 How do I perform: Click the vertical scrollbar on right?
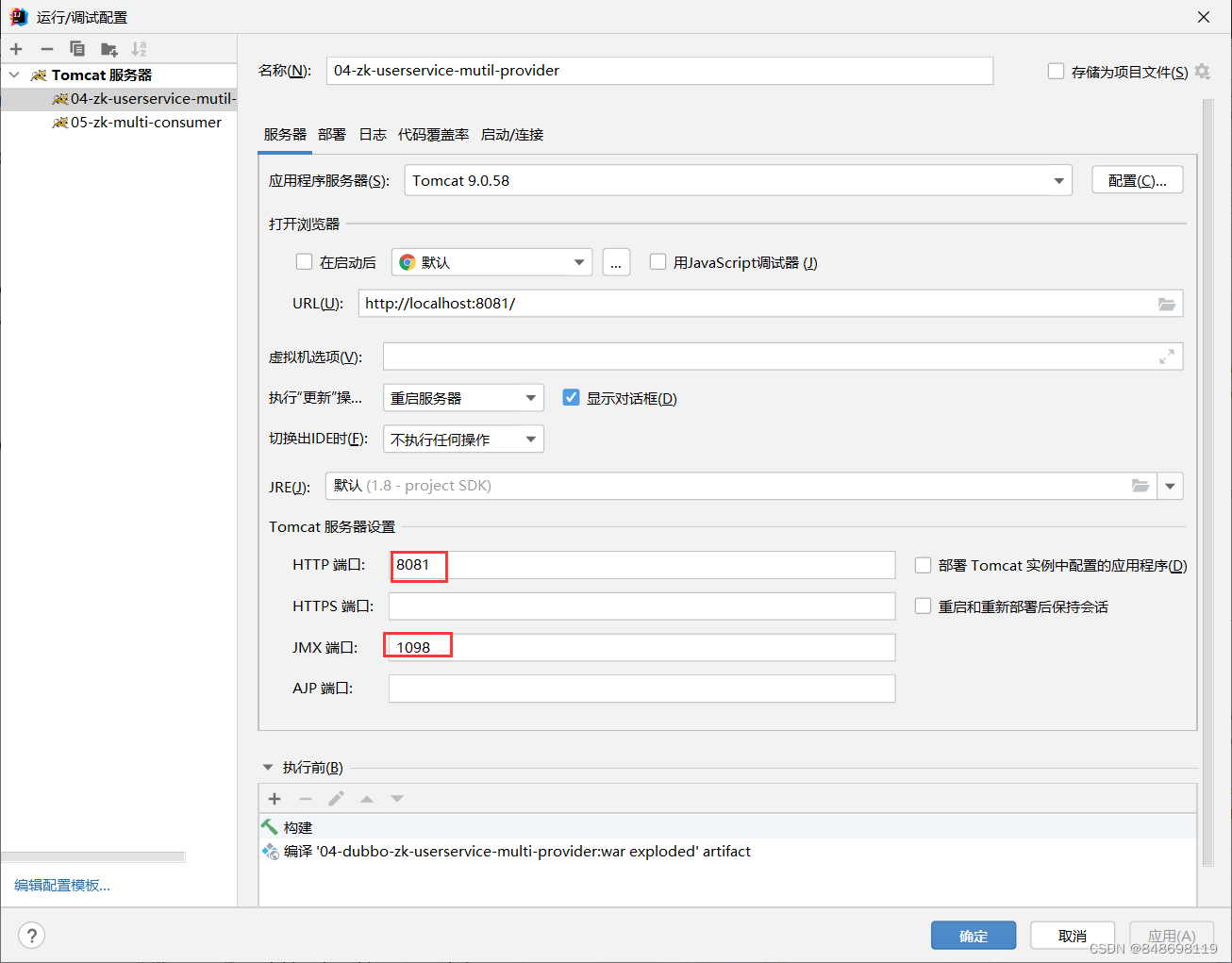click(1208, 481)
